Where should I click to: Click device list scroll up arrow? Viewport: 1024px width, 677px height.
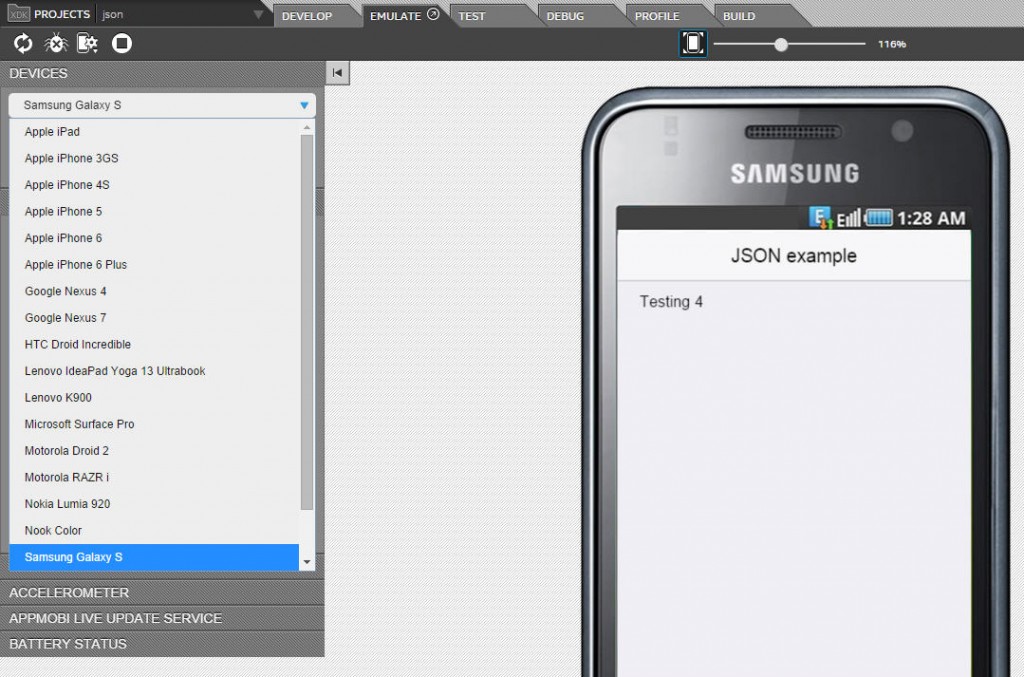tap(306, 128)
